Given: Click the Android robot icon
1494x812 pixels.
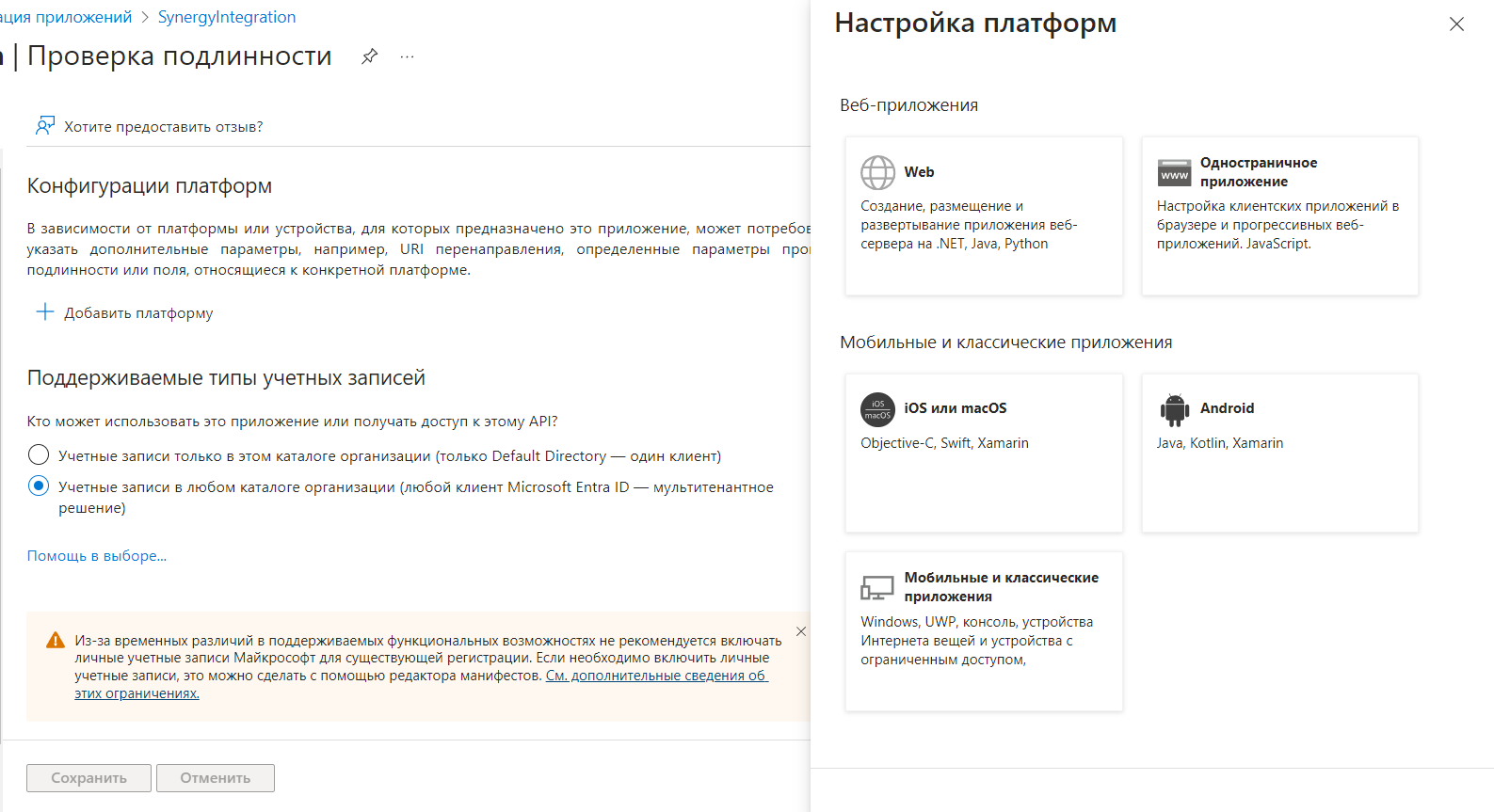Looking at the screenshot, I should (1174, 409).
